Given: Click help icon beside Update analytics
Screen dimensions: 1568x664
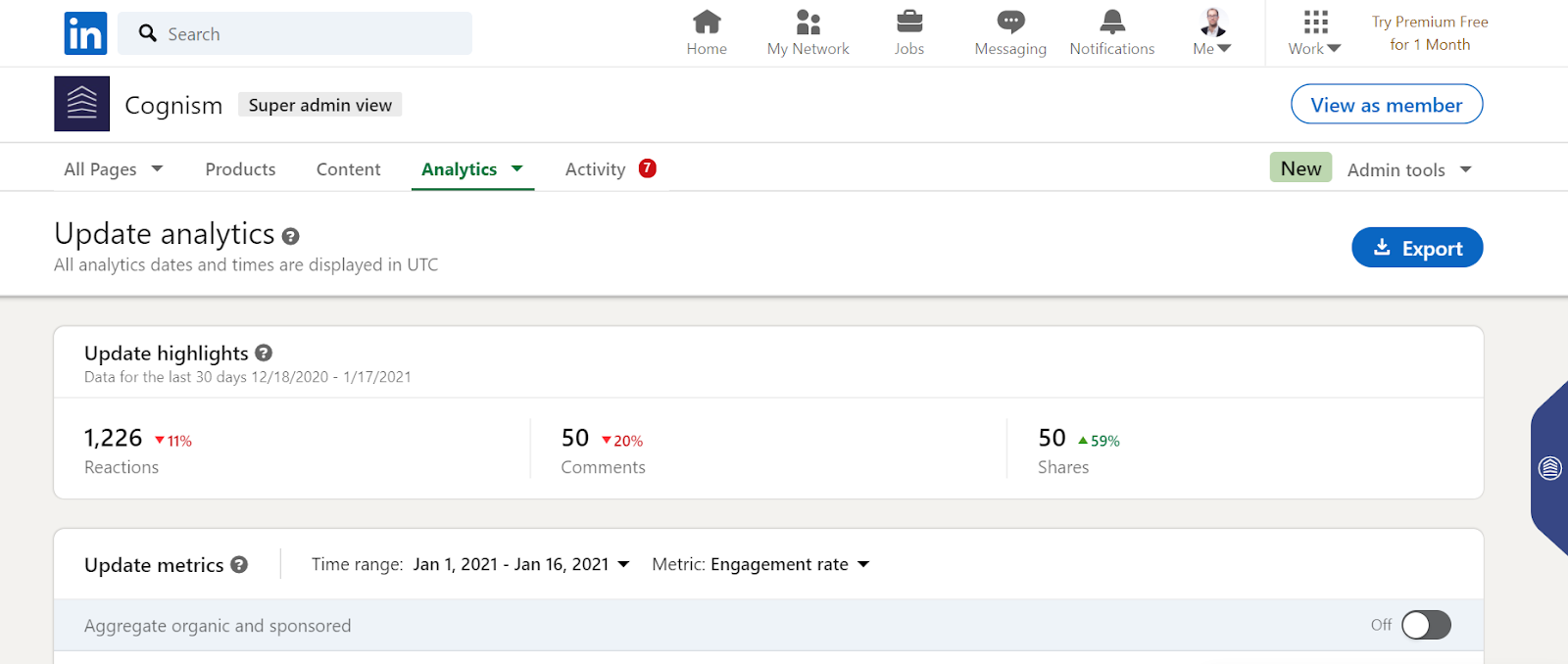Looking at the screenshot, I should (290, 236).
